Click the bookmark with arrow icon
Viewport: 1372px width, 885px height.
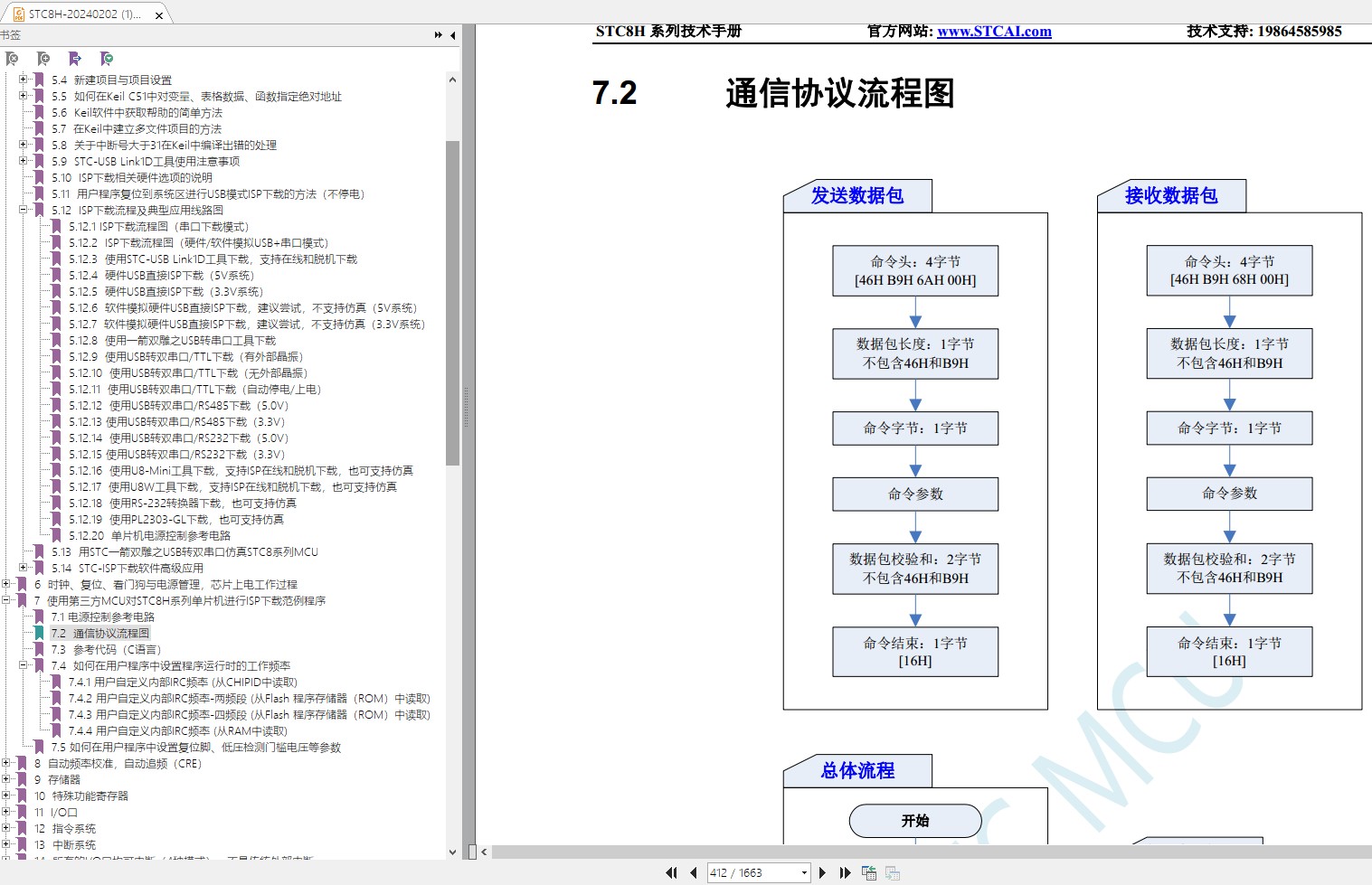(75, 59)
